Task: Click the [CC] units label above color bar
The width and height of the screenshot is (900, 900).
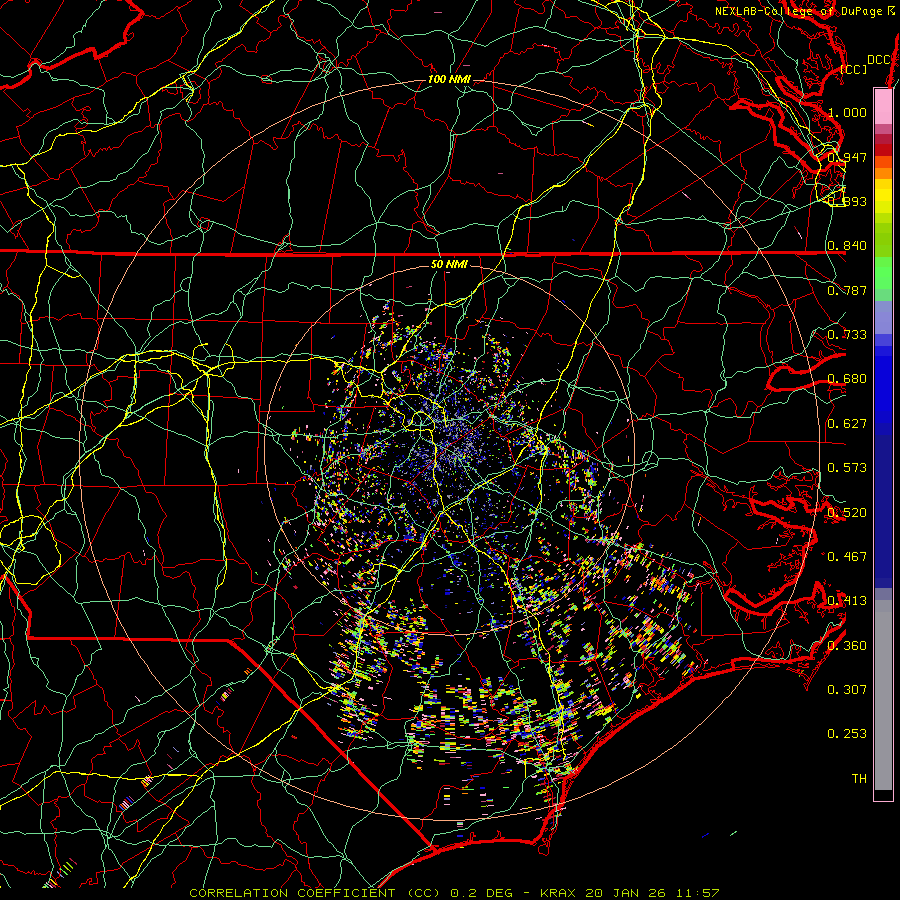Action: pos(853,69)
